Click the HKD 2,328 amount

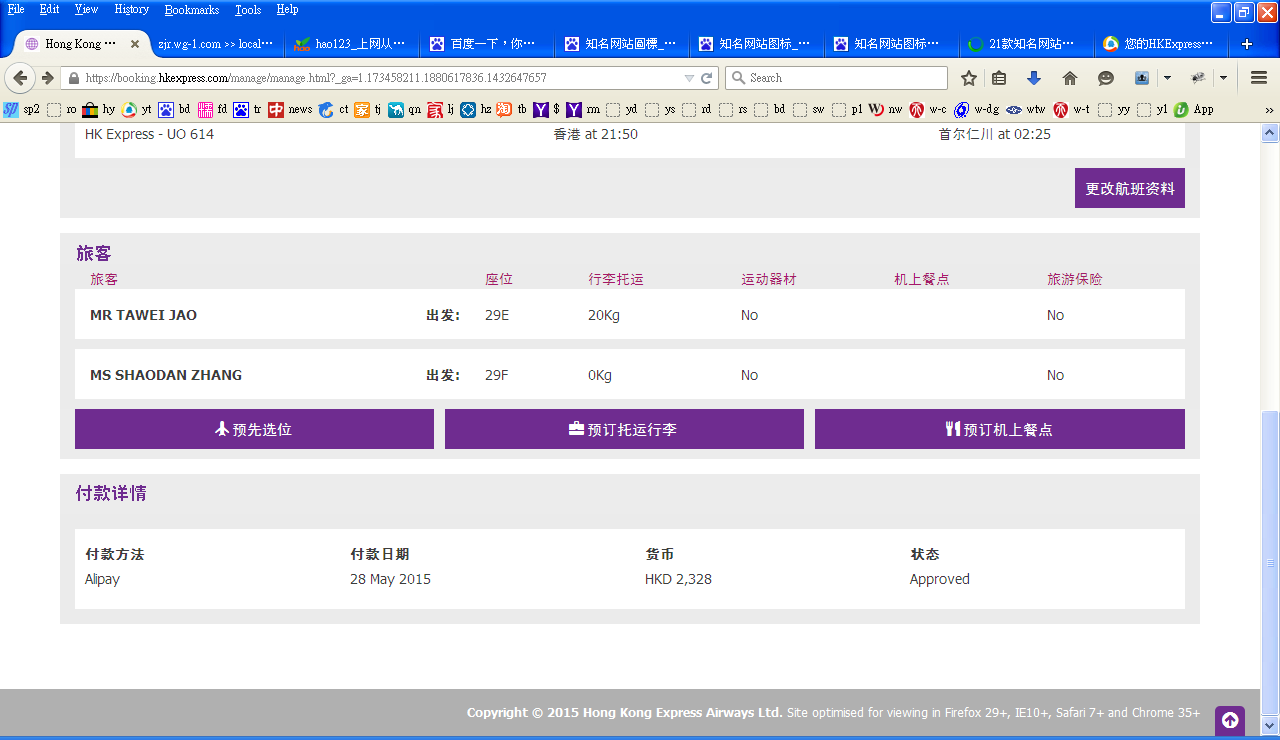[678, 579]
